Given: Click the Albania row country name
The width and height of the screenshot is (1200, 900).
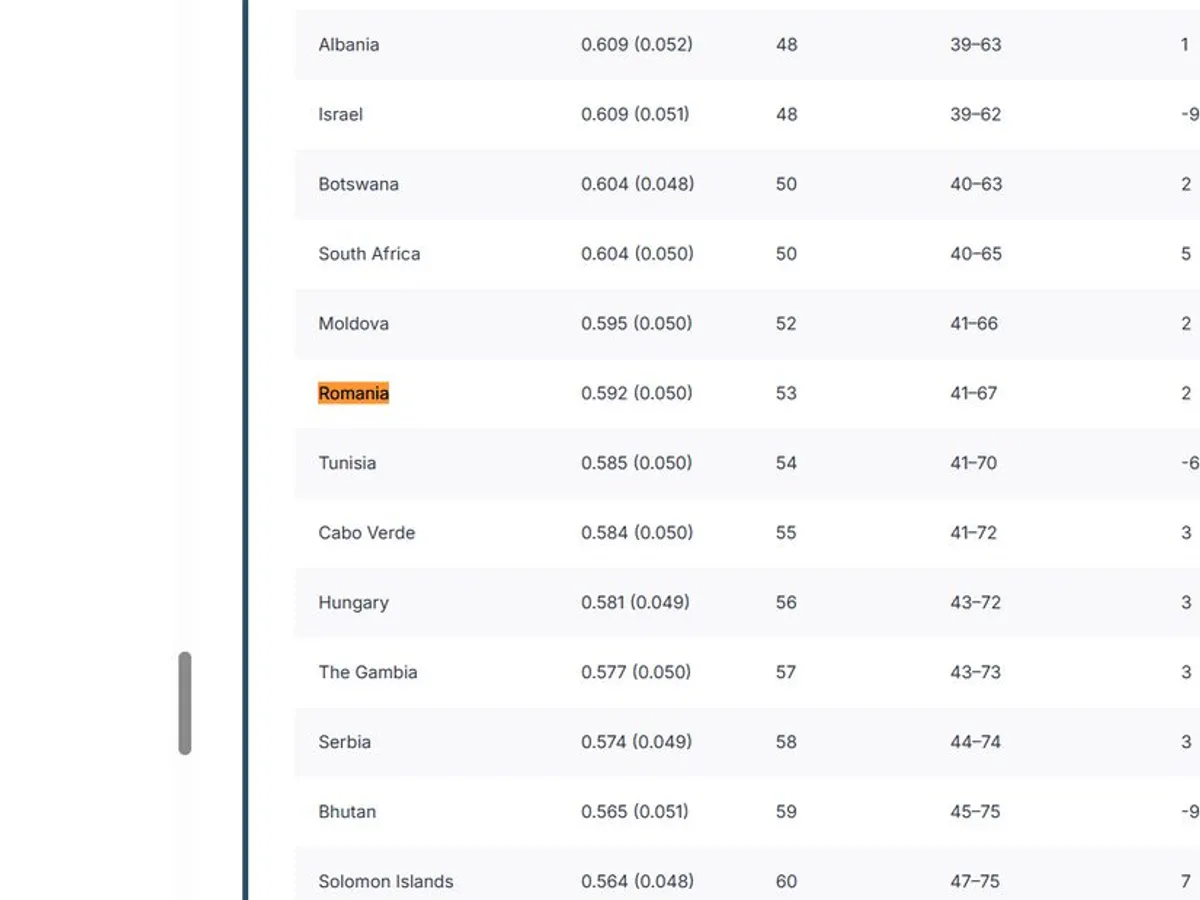Looking at the screenshot, I should (x=348, y=45).
